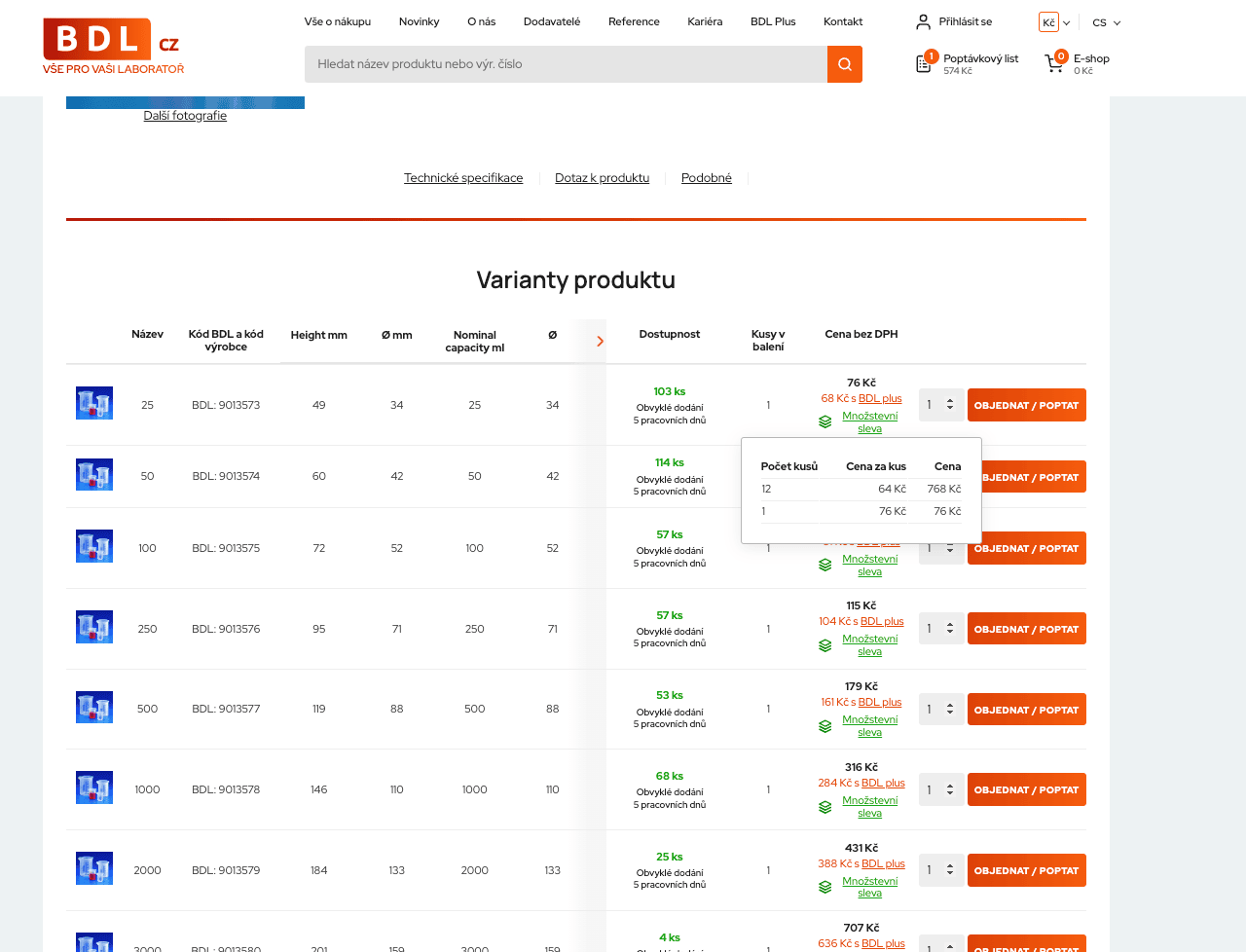Open the Kariéra menu item
Image resolution: width=1246 pixels, height=952 pixels.
[705, 21]
